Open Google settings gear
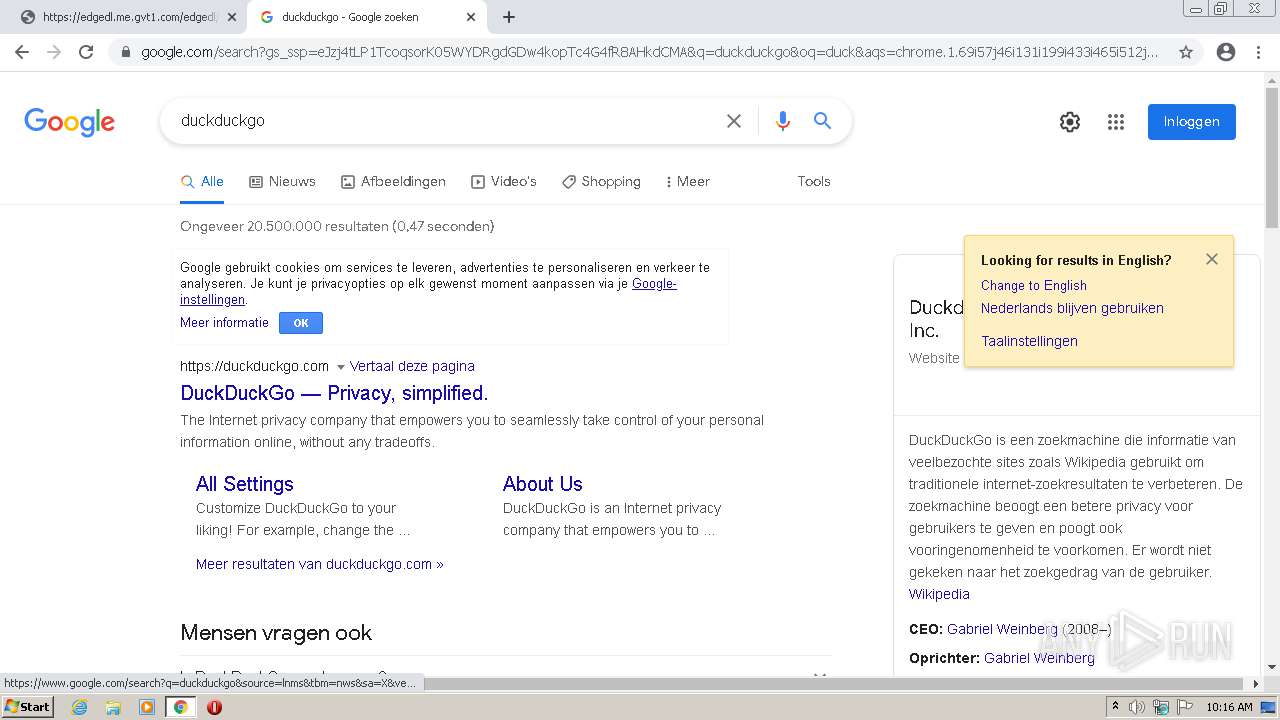Viewport: 1280px width, 720px height. (1070, 122)
